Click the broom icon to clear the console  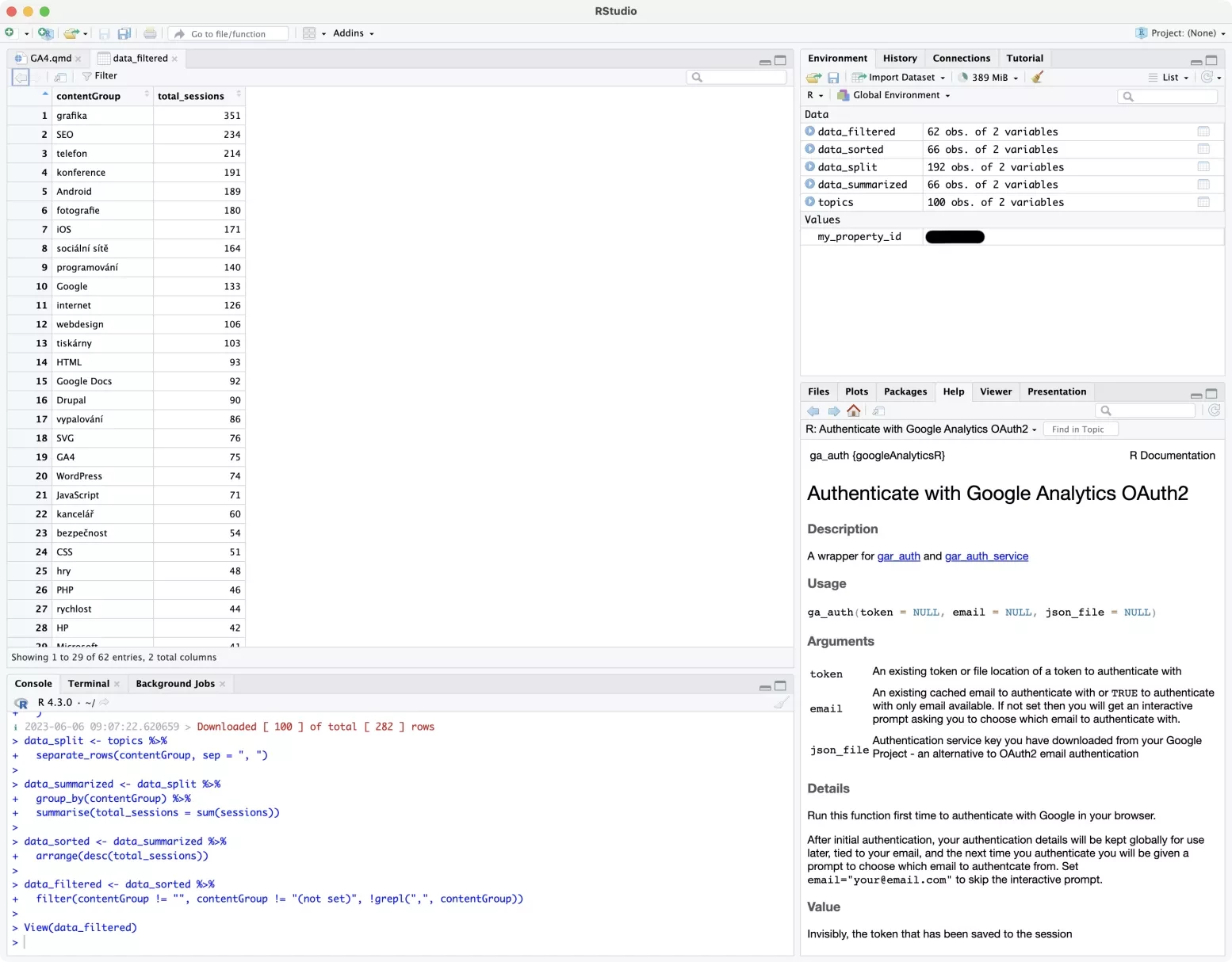[781, 703]
